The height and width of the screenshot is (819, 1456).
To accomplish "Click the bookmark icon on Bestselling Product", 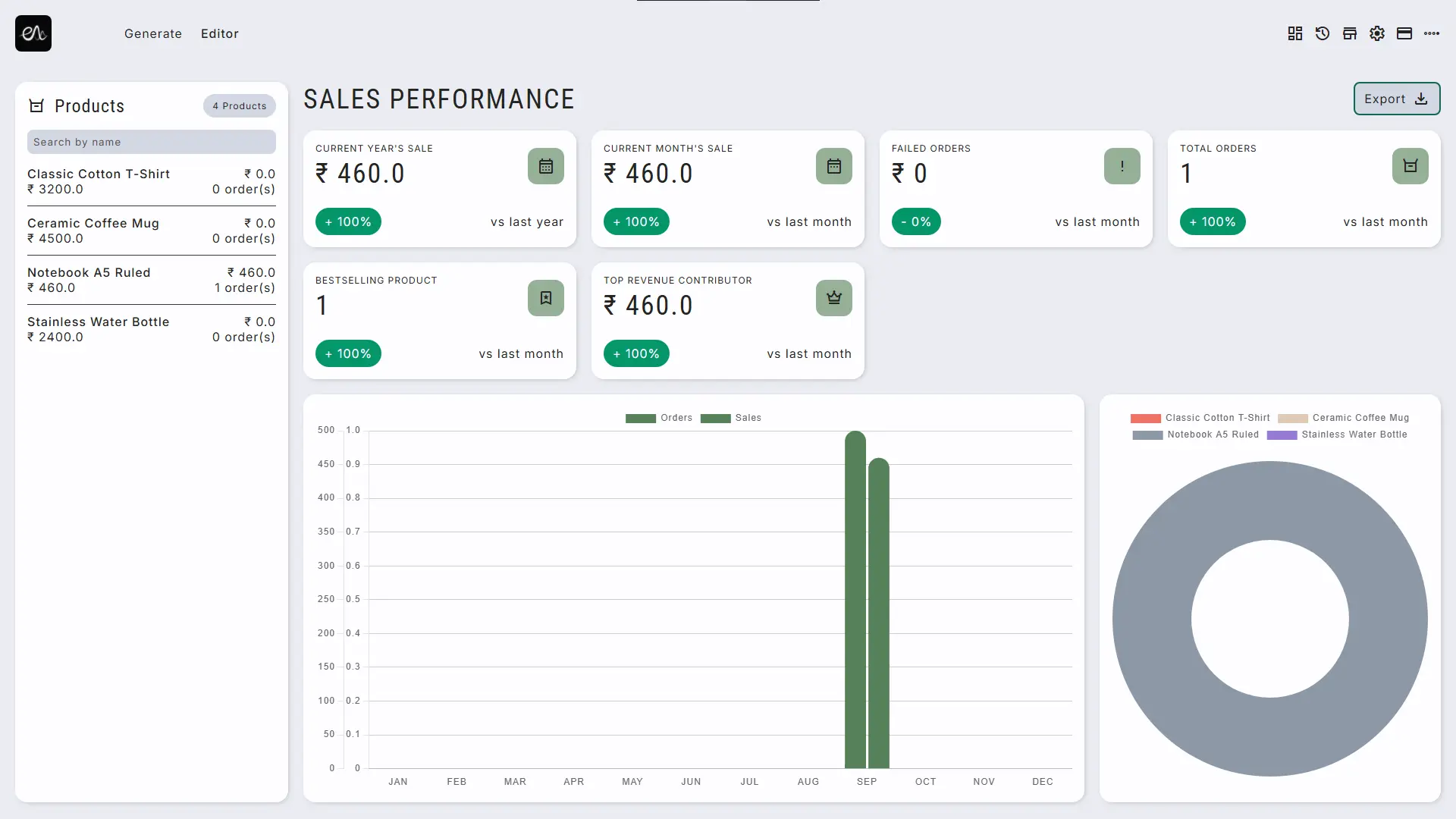I will 546,298.
